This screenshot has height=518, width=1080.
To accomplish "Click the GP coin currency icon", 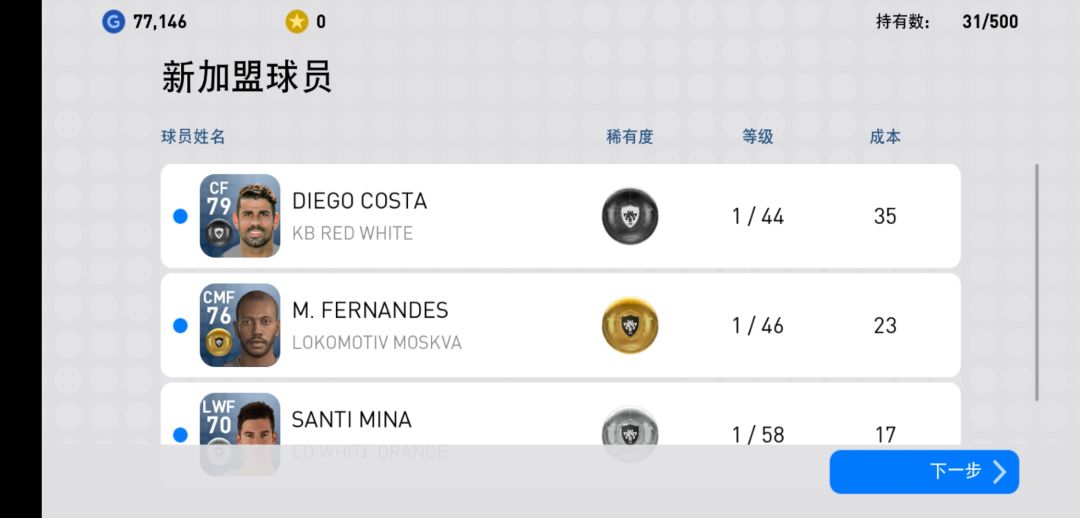I will pyautogui.click(x=113, y=21).
